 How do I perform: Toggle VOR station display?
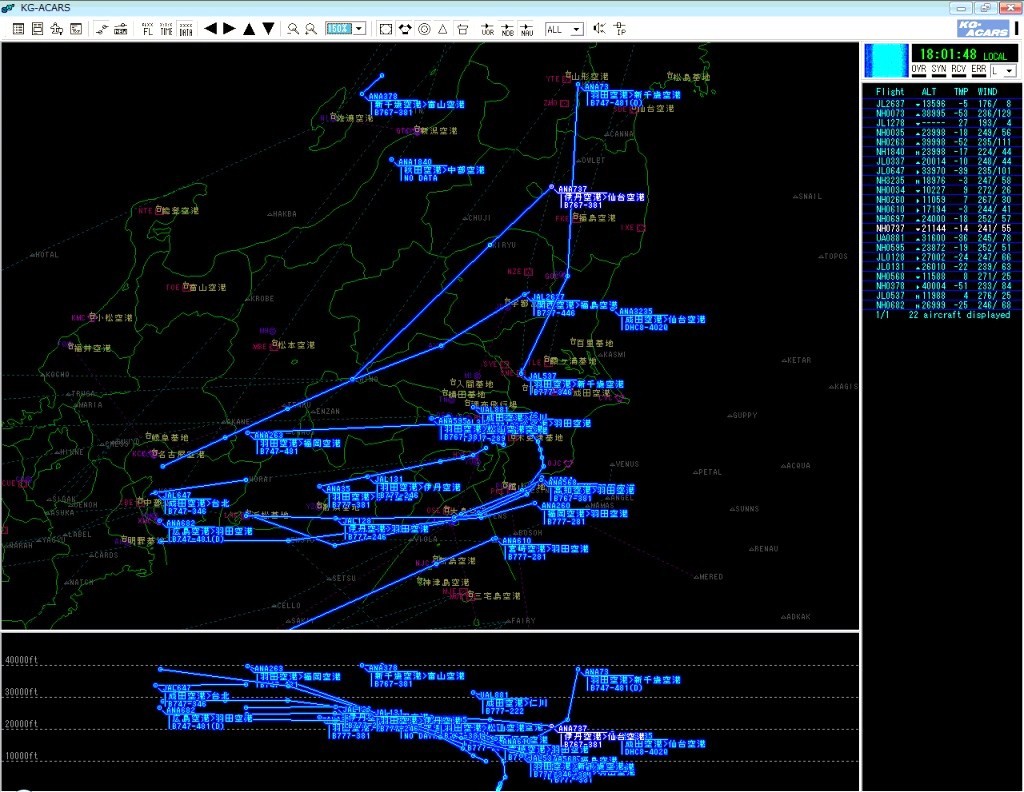point(488,29)
